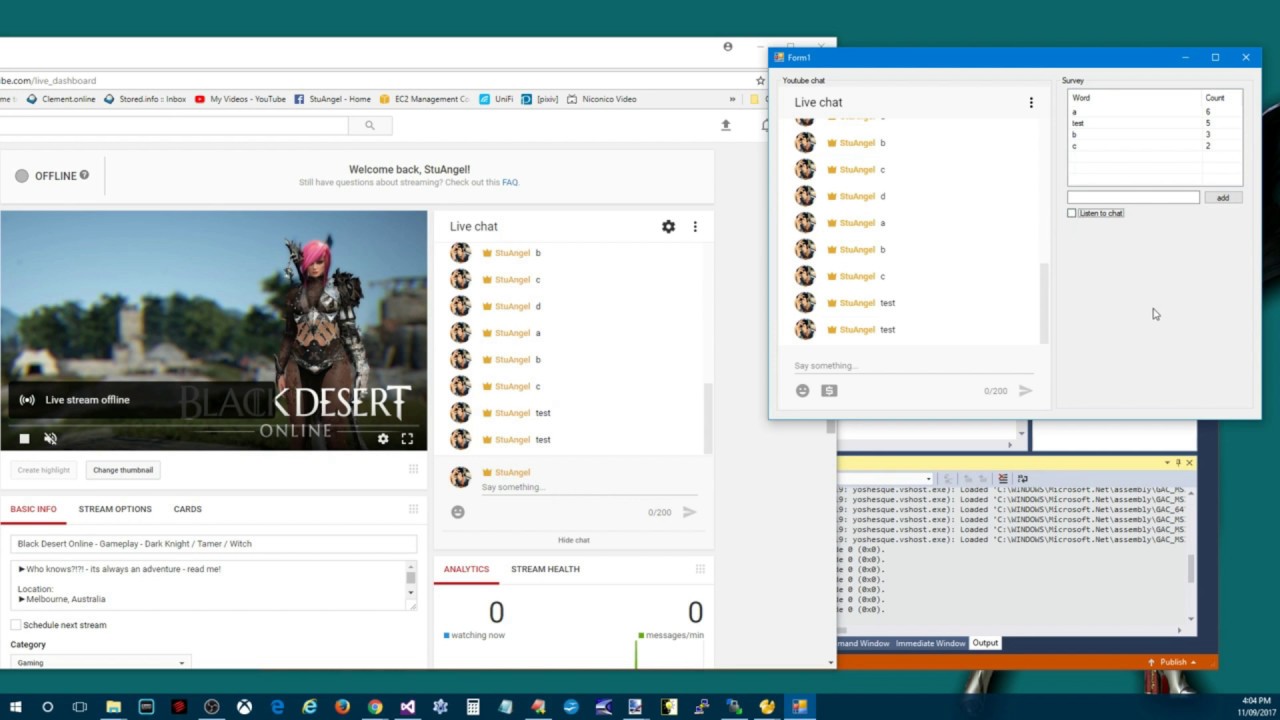Screen dimensions: 1280x720
Task: Open Cortana search circle on taskbar
Action: click(x=47, y=707)
